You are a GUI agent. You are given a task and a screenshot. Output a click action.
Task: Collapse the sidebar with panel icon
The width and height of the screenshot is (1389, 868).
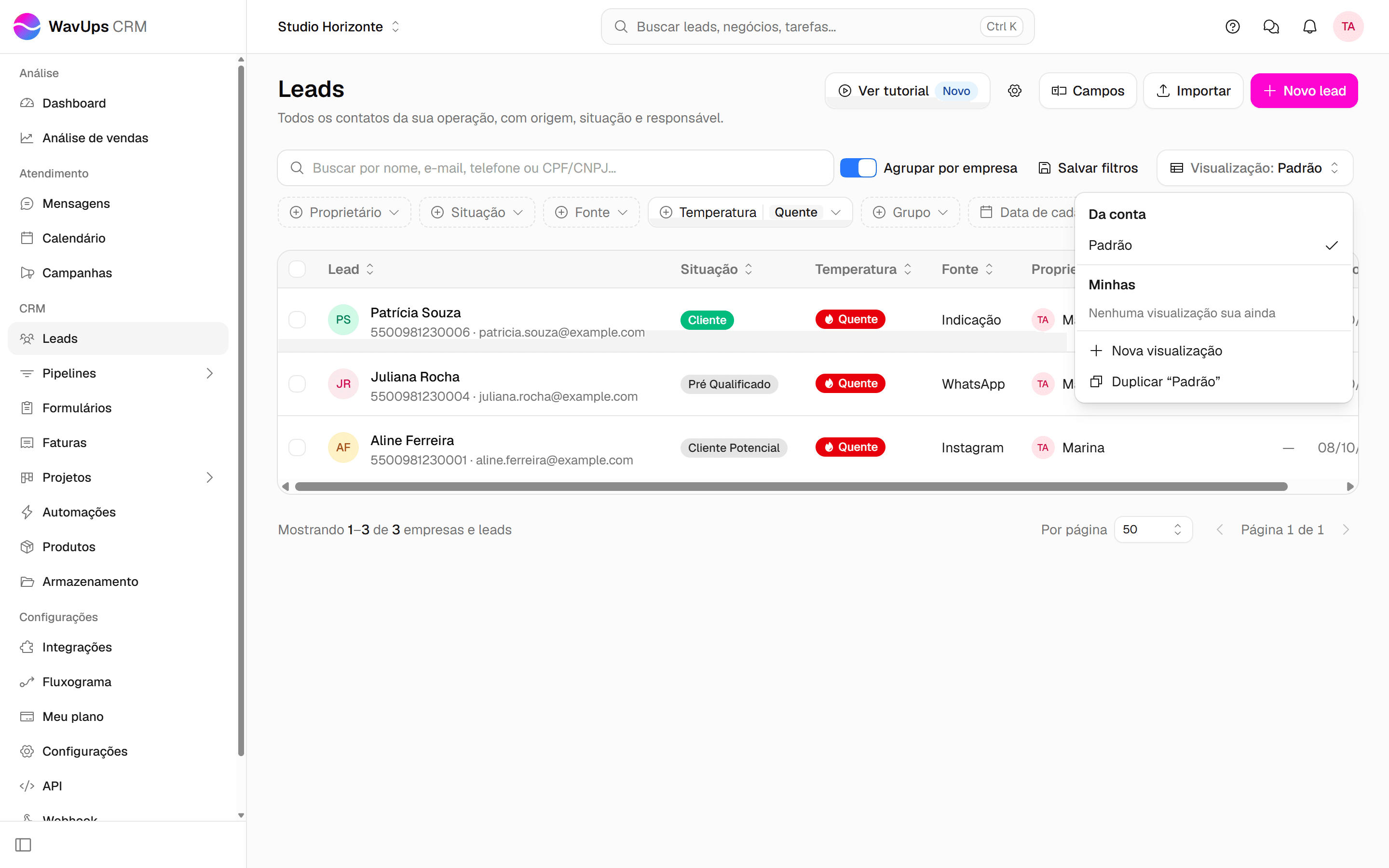pos(23,844)
